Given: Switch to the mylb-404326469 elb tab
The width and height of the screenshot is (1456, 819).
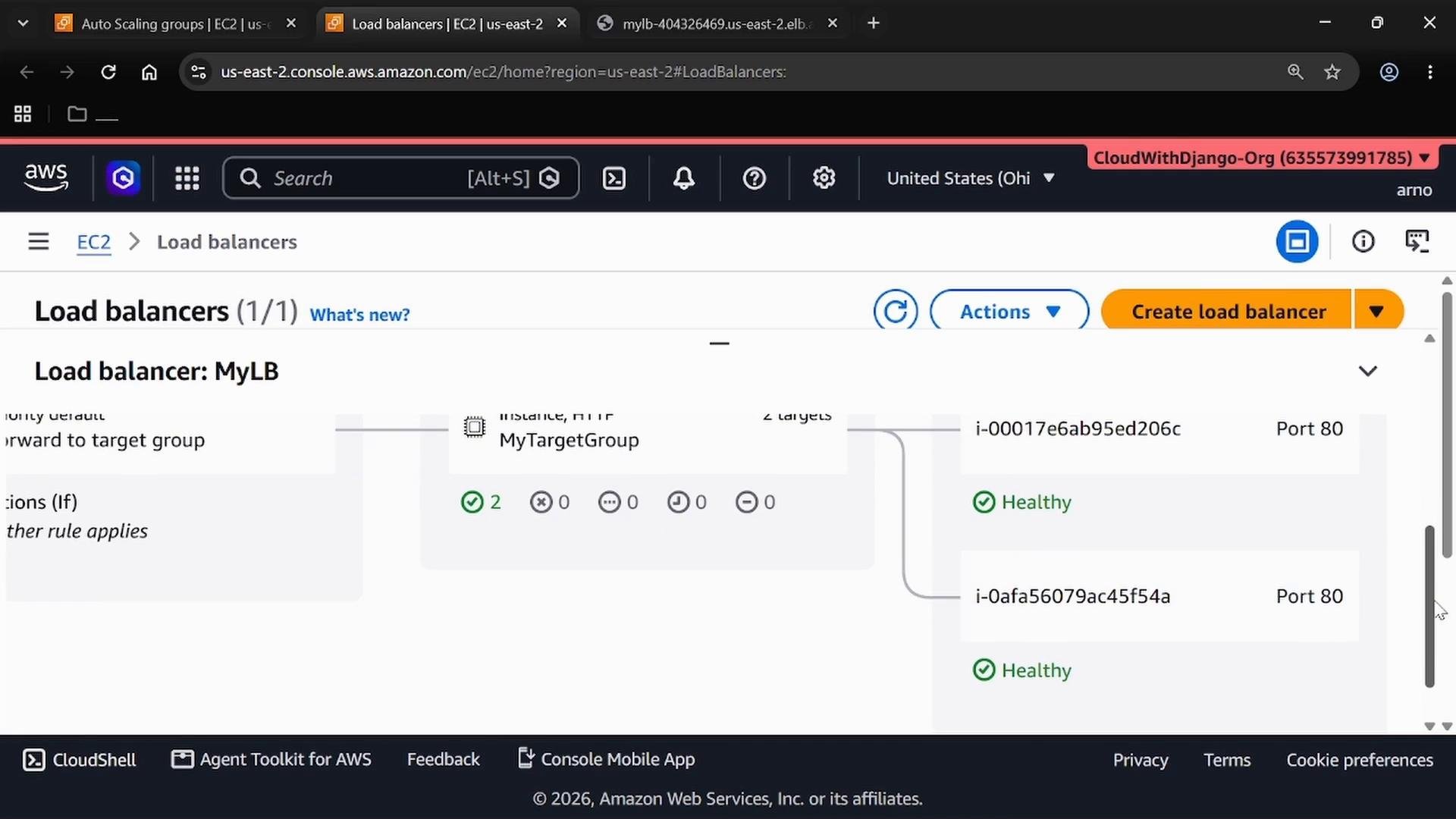Looking at the screenshot, I should [717, 24].
